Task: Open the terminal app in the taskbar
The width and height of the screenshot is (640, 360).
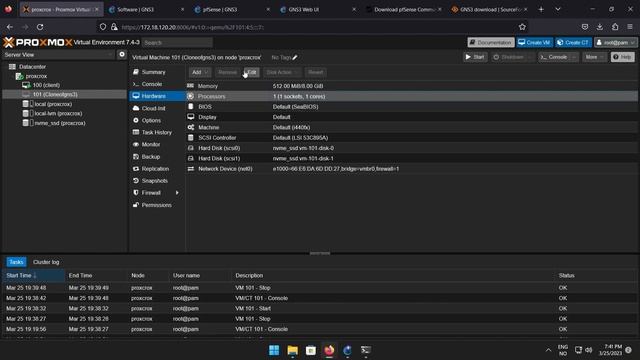Action: click(366, 350)
